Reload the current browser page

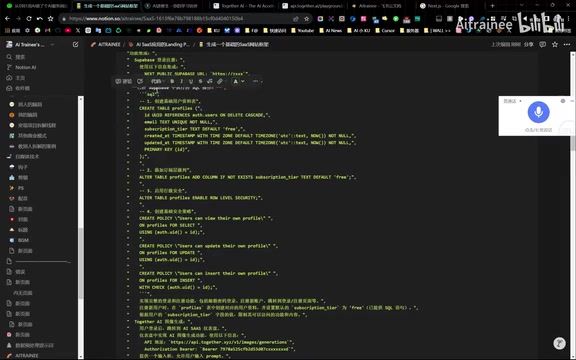point(29,18)
